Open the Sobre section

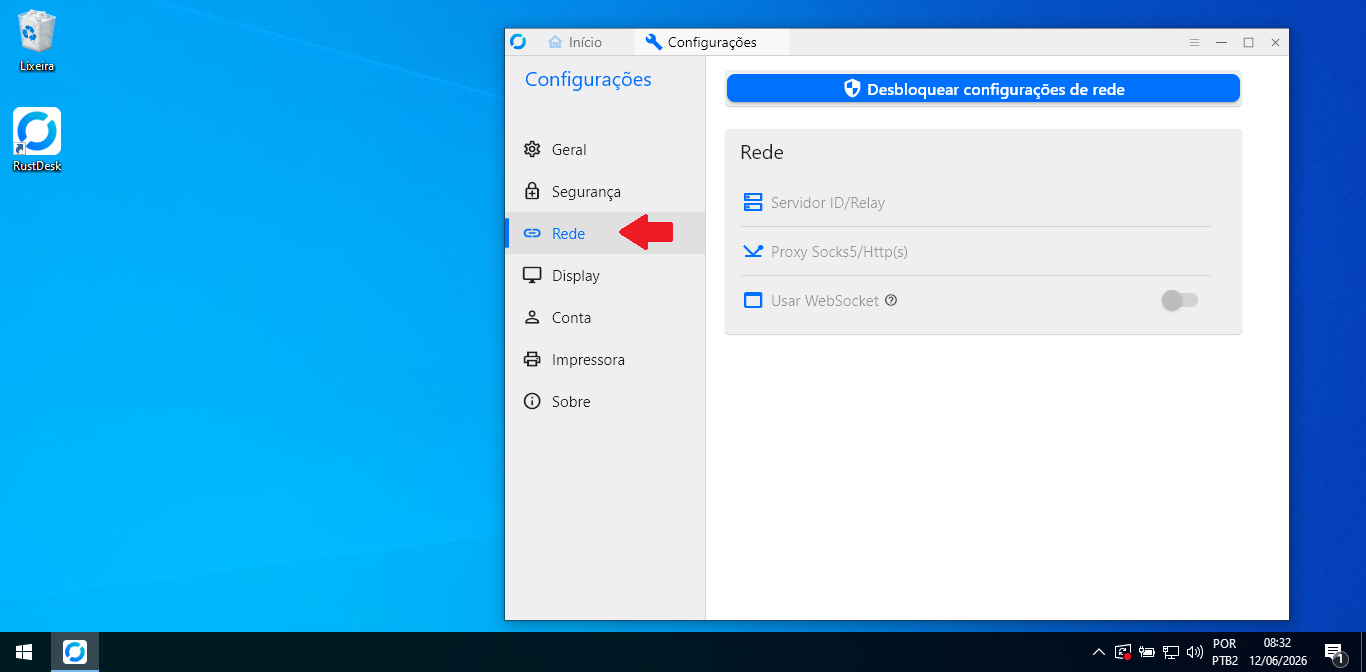coord(605,401)
